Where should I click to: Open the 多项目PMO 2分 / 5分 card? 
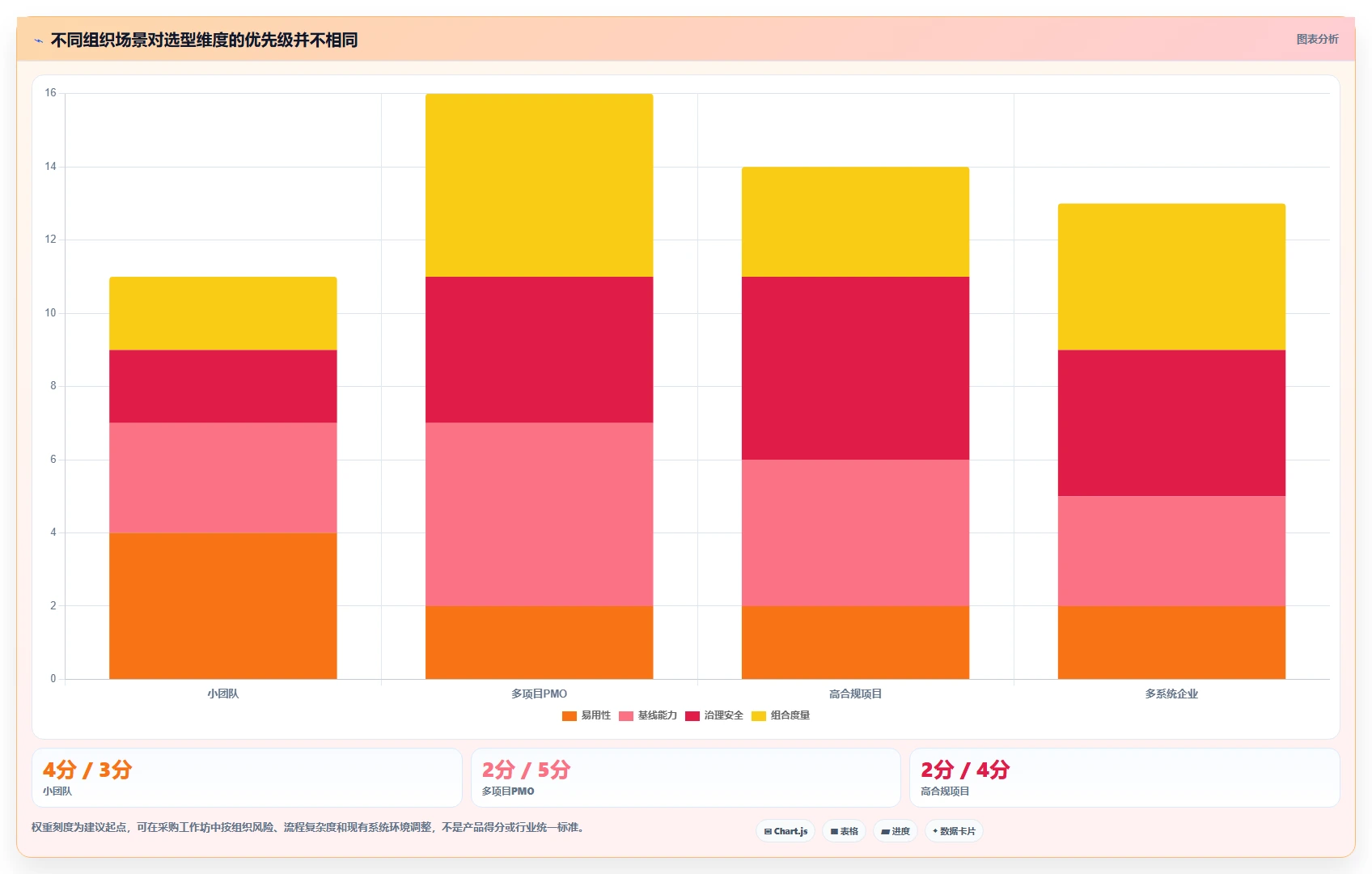(x=686, y=778)
